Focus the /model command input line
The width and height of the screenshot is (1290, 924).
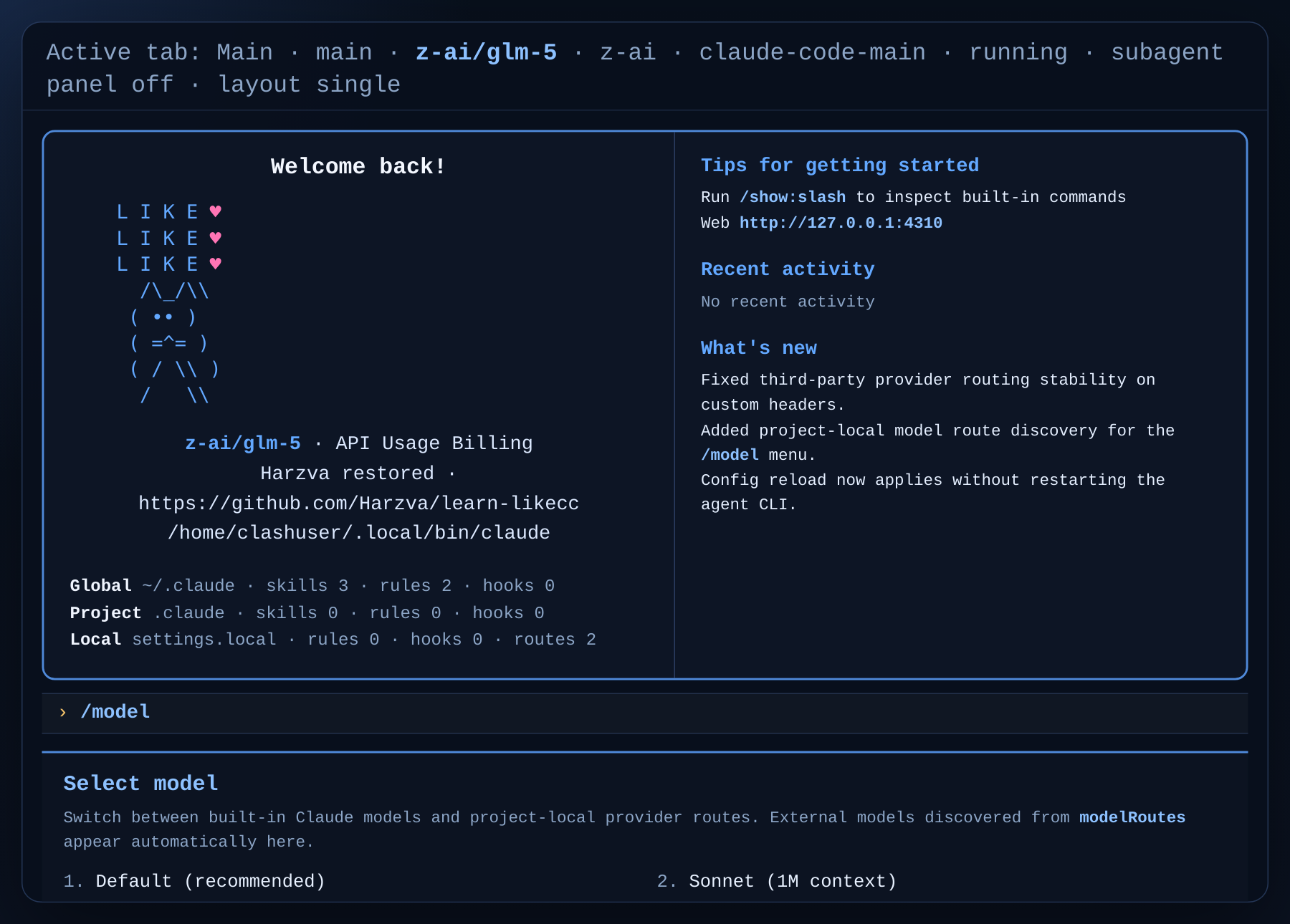[x=645, y=713]
